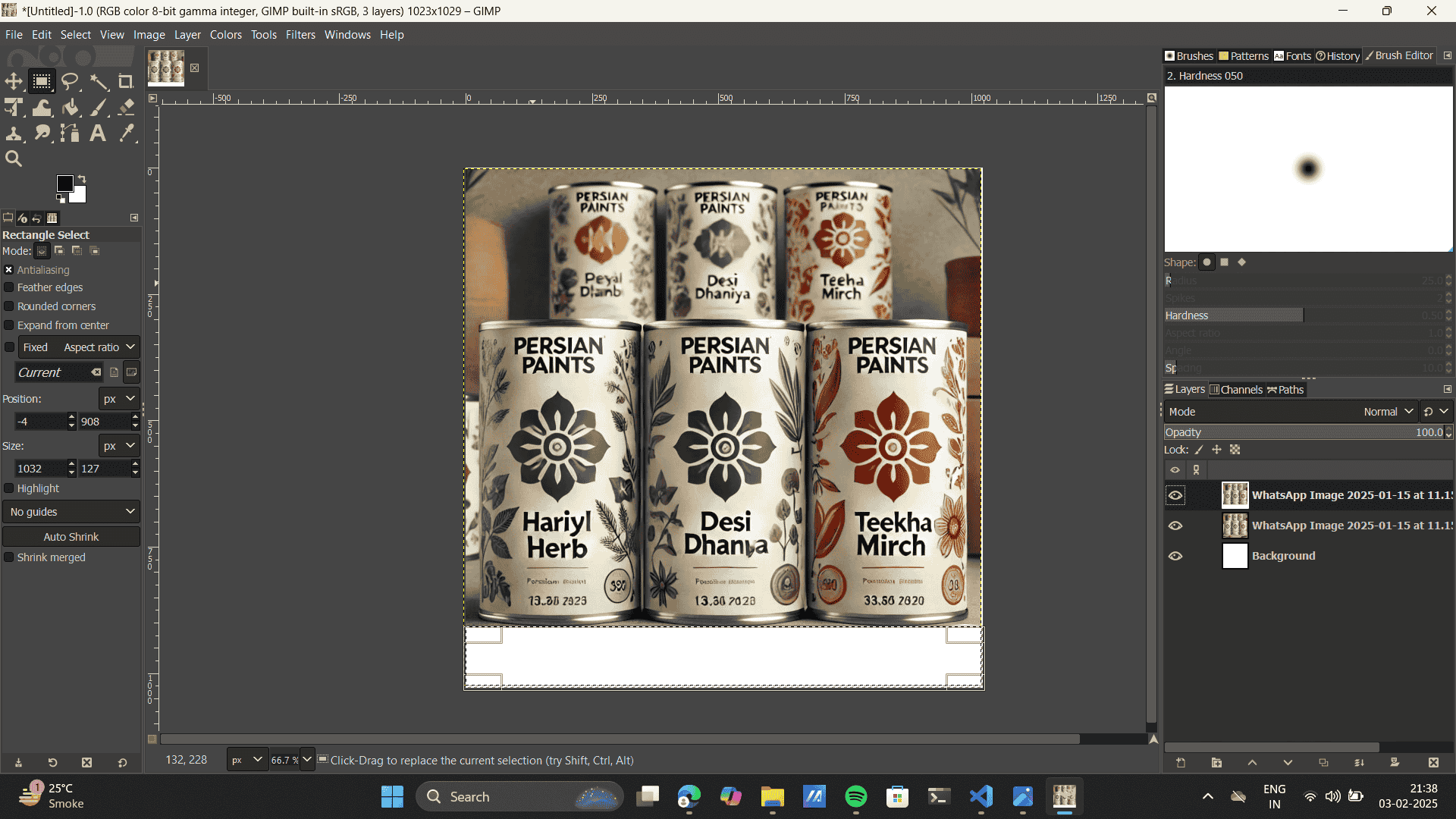This screenshot has width=1456, height=819.
Task: Enable the Highlight checkbox
Action: [x=9, y=488]
